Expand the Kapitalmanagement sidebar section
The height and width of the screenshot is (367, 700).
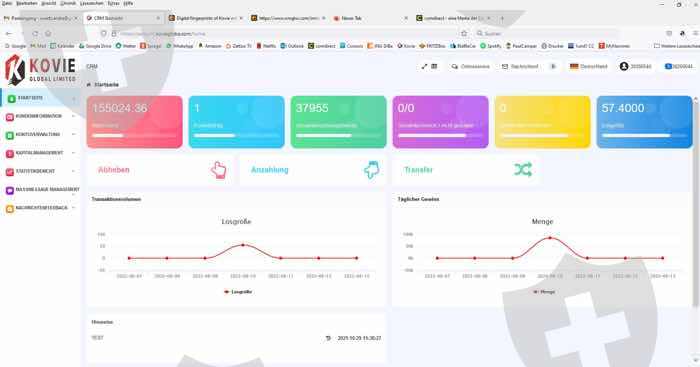click(x=41, y=153)
